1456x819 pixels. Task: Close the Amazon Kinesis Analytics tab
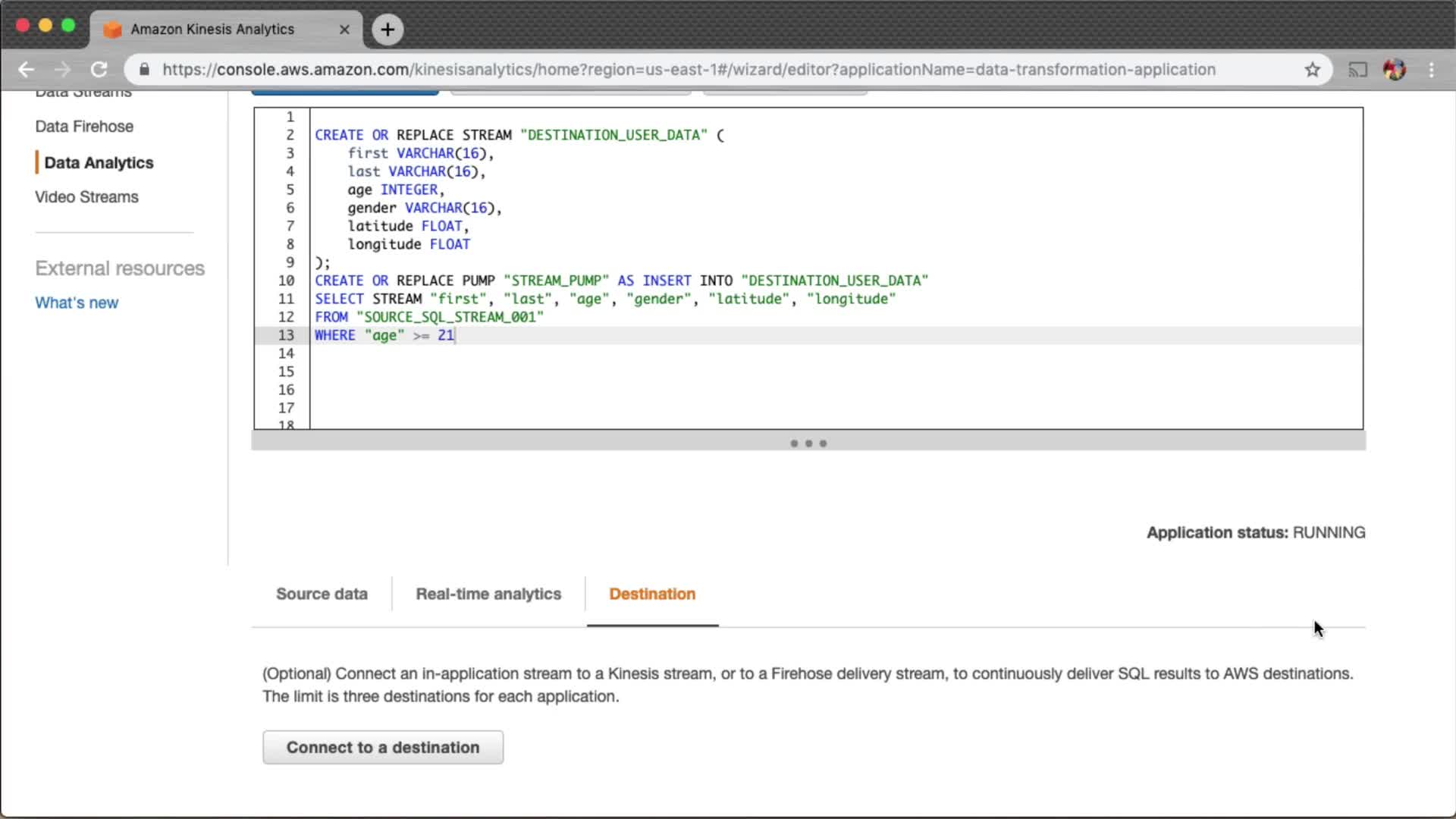(344, 30)
